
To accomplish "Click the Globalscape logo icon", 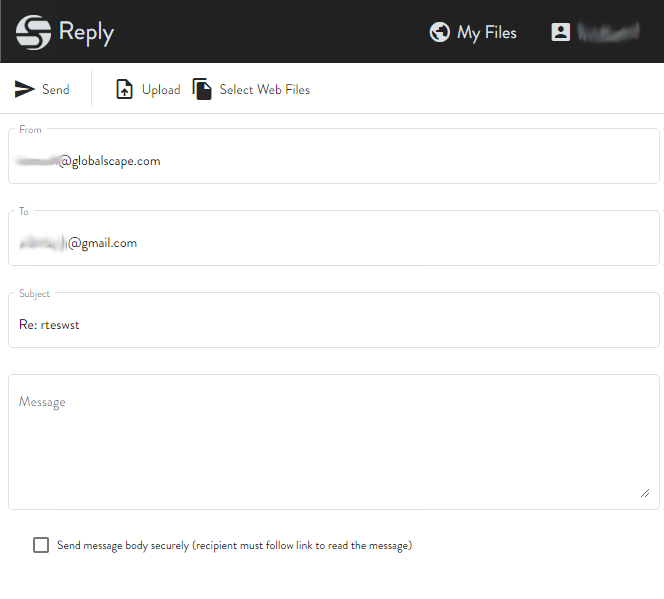I will click(33, 32).
